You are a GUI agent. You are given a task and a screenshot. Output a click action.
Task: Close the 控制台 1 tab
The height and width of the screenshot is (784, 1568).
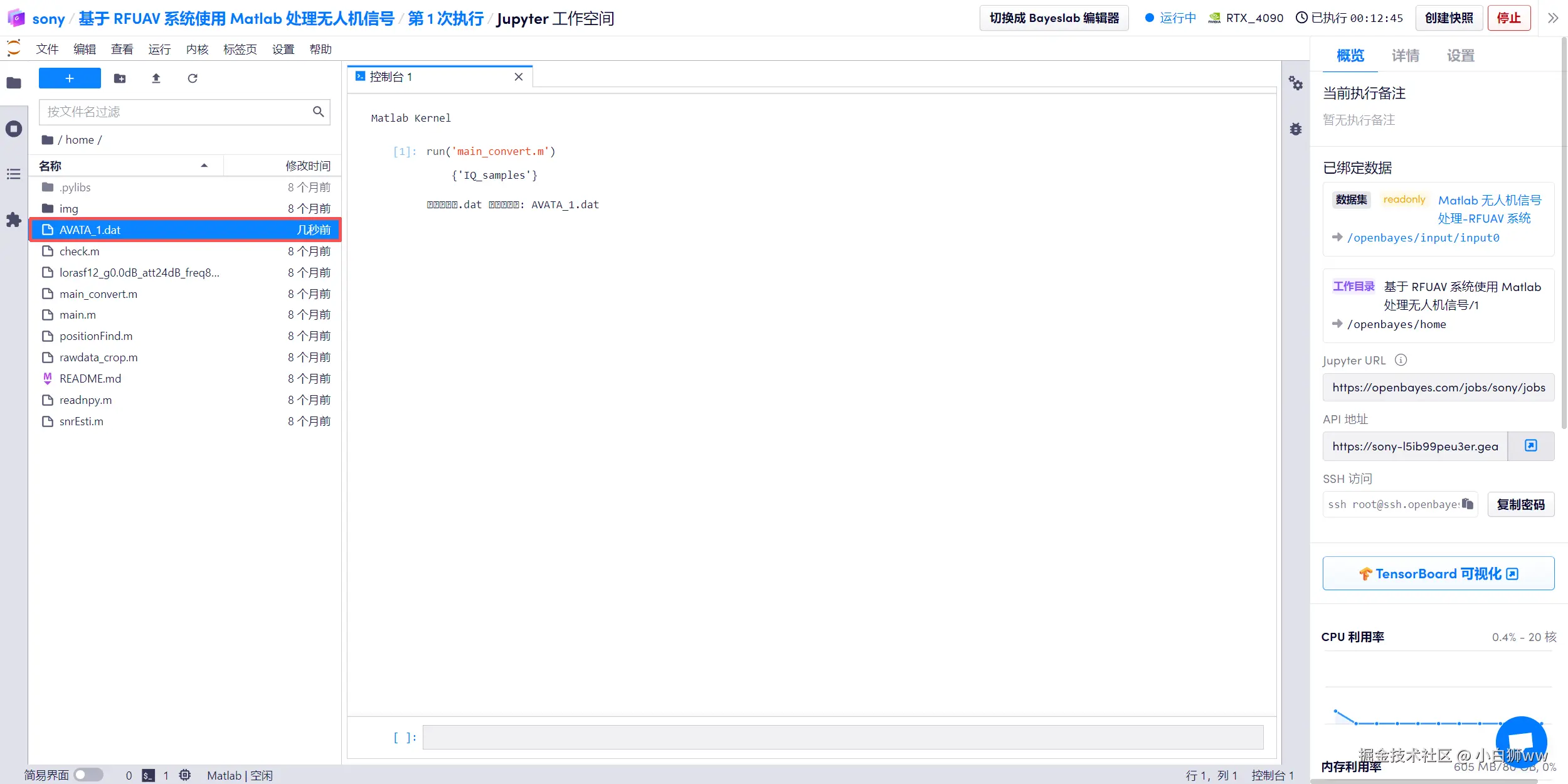coord(519,77)
